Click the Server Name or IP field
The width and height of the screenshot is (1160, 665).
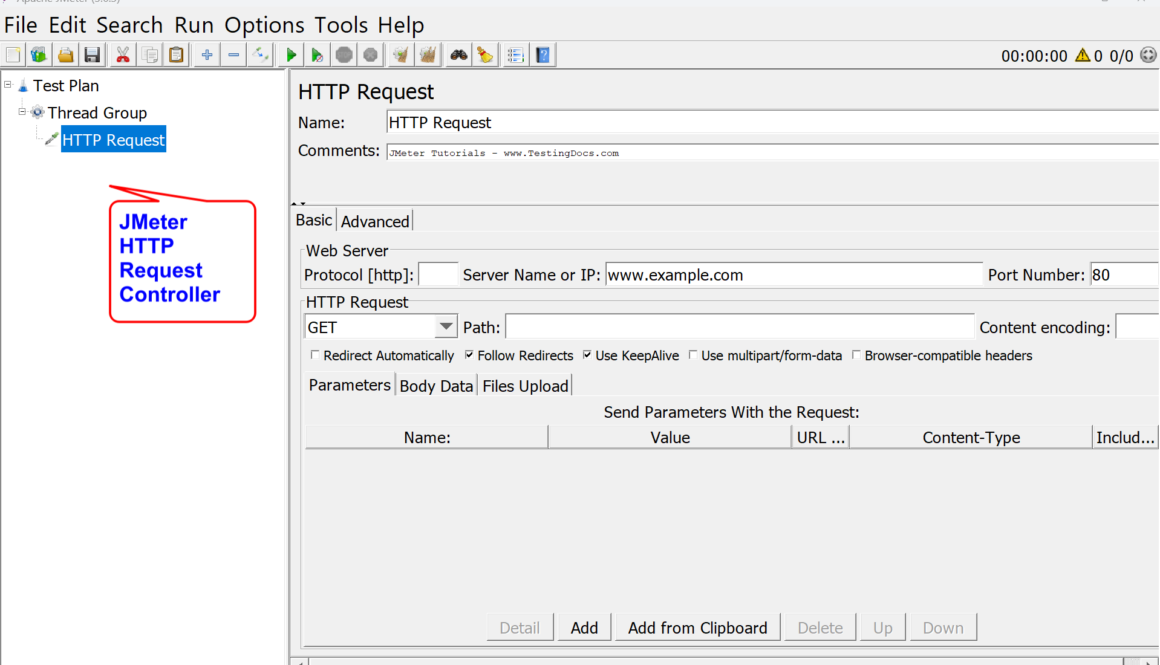tap(794, 275)
